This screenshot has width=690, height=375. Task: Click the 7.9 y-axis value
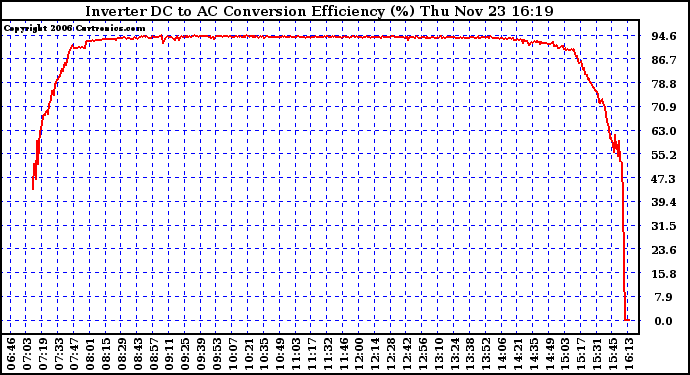pos(664,298)
